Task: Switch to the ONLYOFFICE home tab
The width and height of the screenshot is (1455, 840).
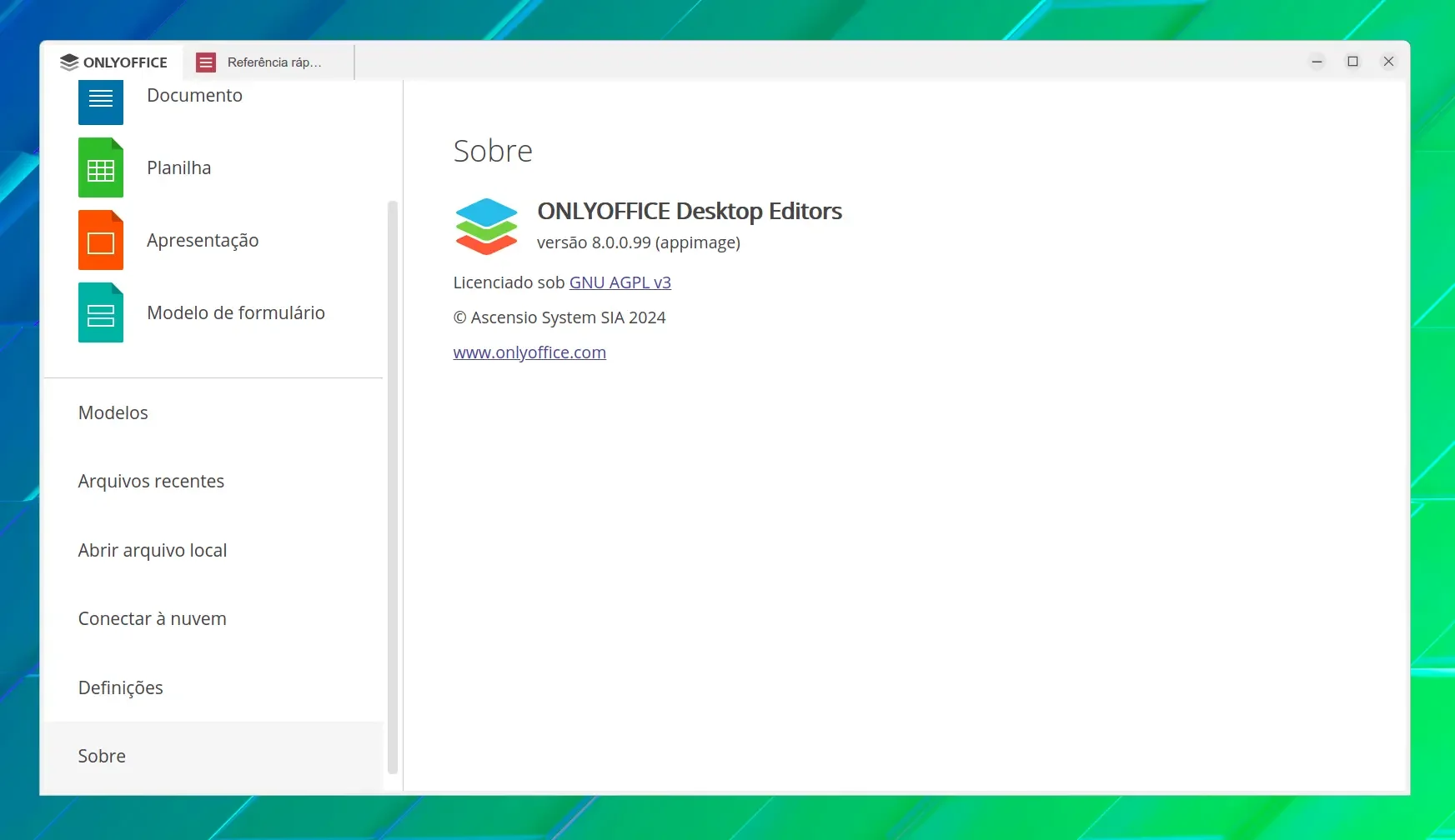Action: pyautogui.click(x=113, y=62)
